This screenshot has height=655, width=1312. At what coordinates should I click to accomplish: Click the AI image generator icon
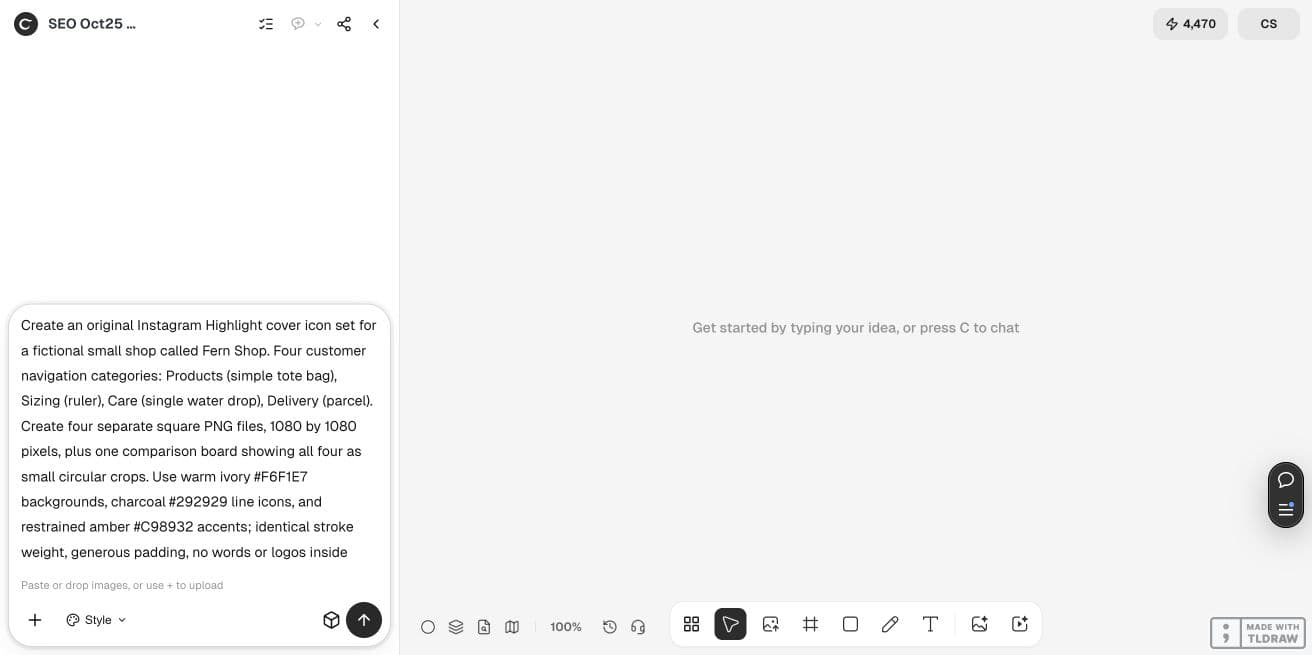tap(980, 624)
